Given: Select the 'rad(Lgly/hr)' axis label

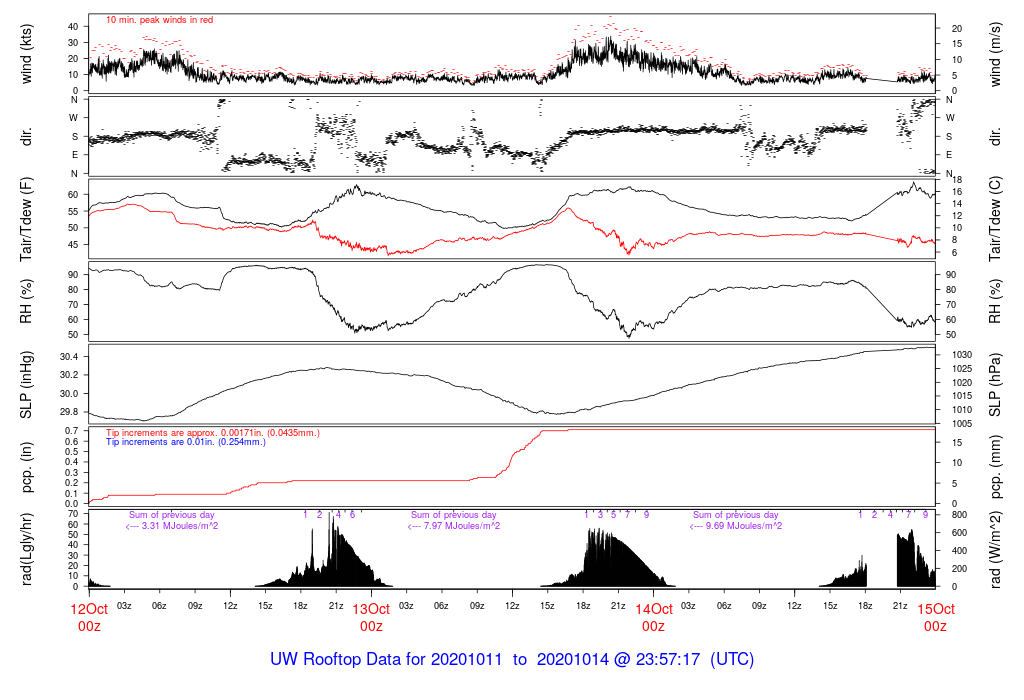Looking at the screenshot, I should (x=26, y=549).
